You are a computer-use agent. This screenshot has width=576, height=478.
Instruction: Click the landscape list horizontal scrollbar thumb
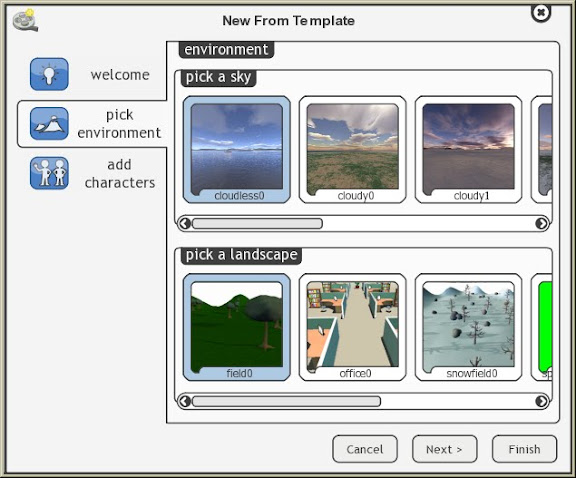click(286, 401)
